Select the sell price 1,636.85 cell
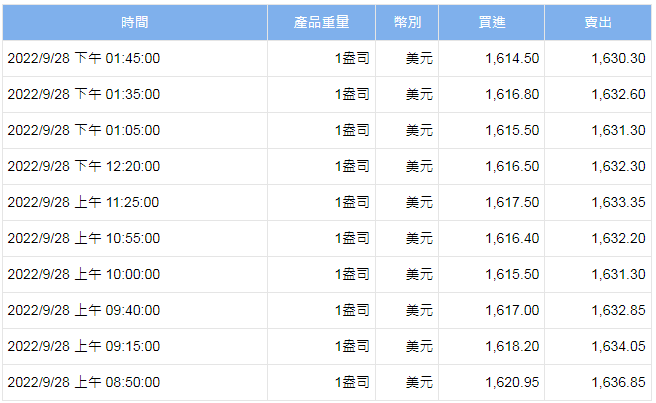The width and height of the screenshot is (656, 403). (619, 382)
